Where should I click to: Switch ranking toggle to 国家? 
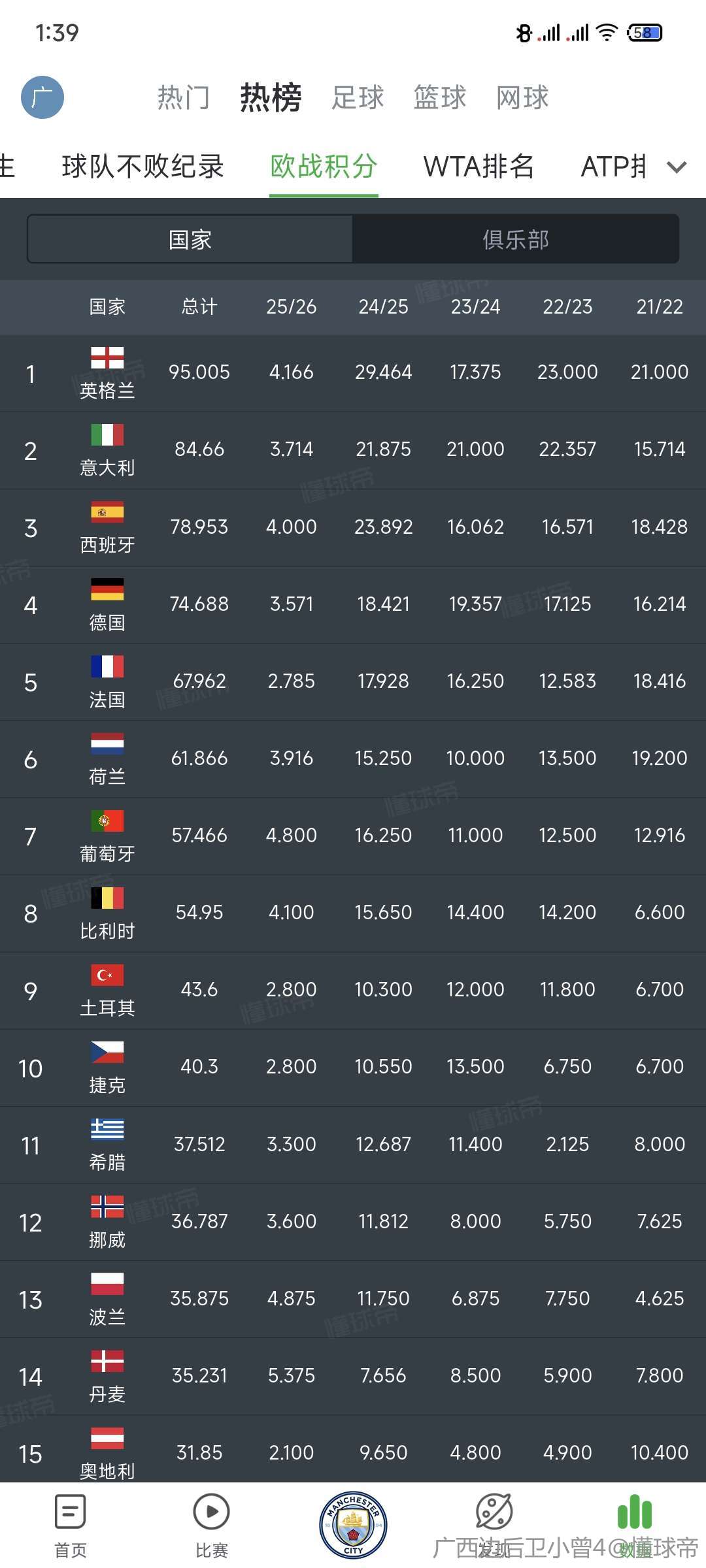click(190, 239)
